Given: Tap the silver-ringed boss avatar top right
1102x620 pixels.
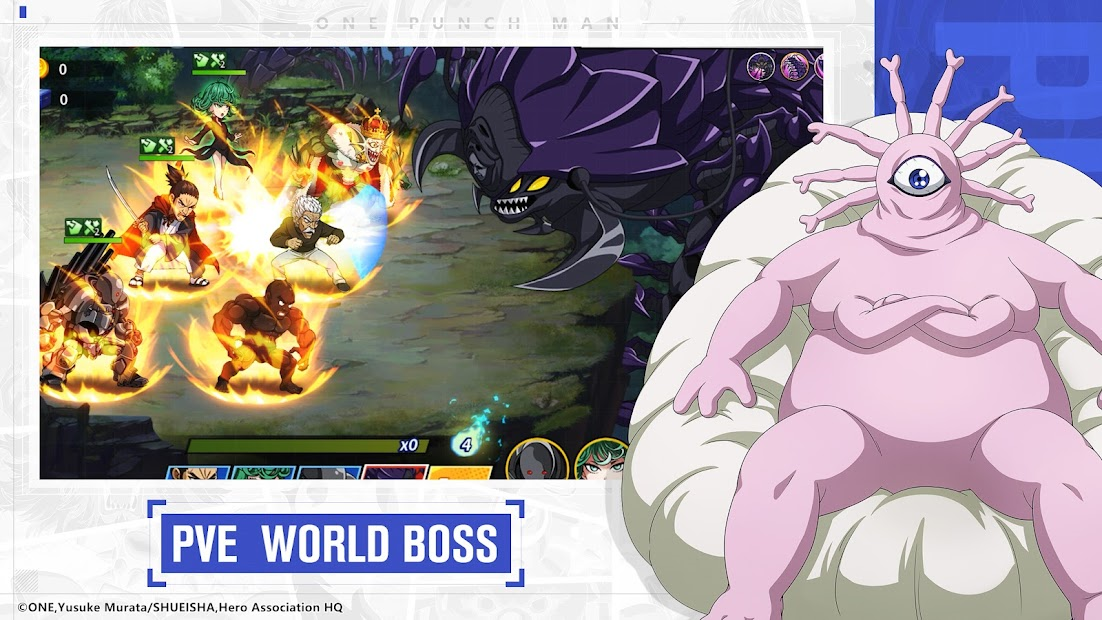Looking at the screenshot, I should coord(761,66).
